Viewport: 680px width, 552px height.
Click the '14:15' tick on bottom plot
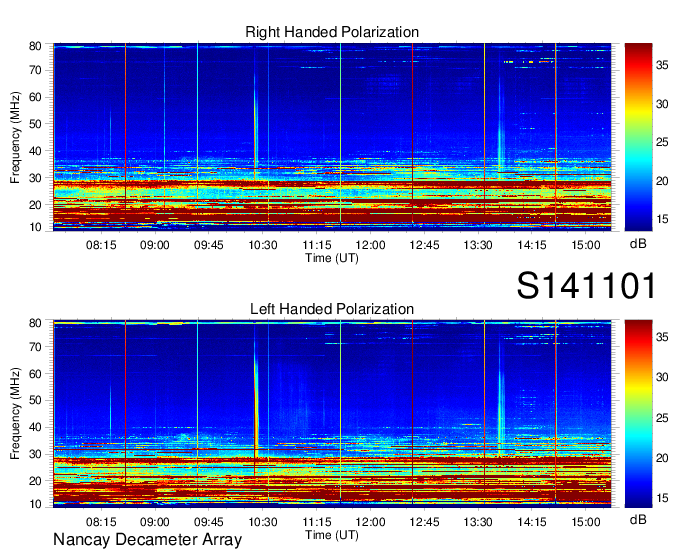(532, 522)
